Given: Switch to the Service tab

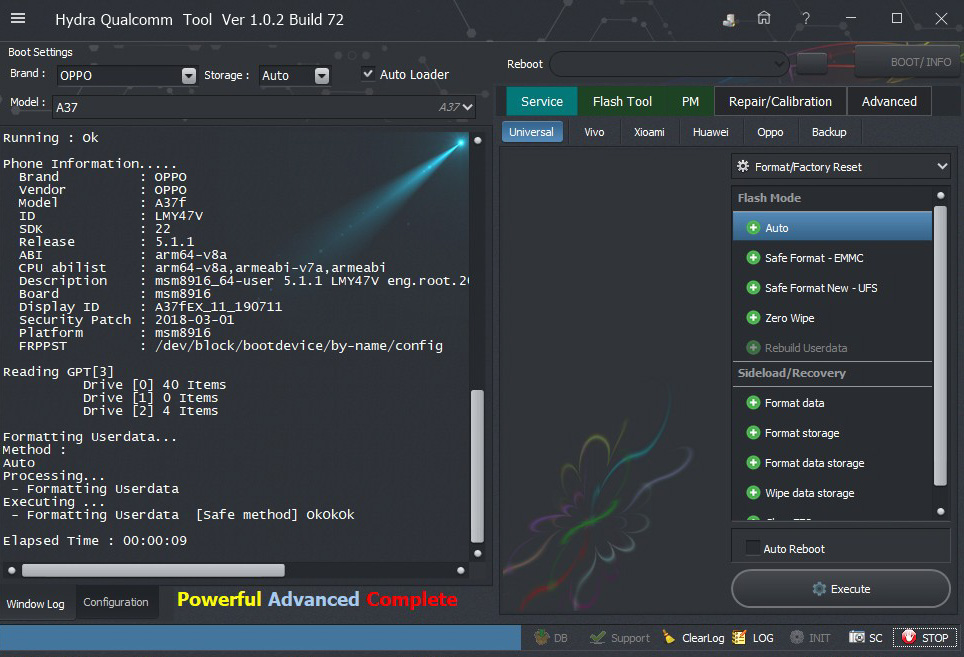Looking at the screenshot, I should (x=542, y=101).
